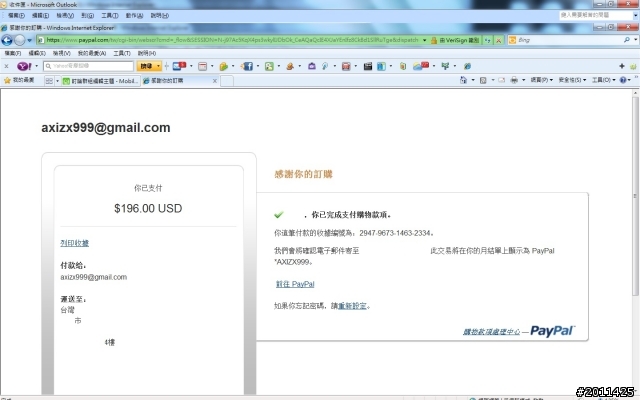Click the Bing search box
Image resolution: width=640 pixels, height=400 pixels.
pyautogui.click(x=568, y=40)
